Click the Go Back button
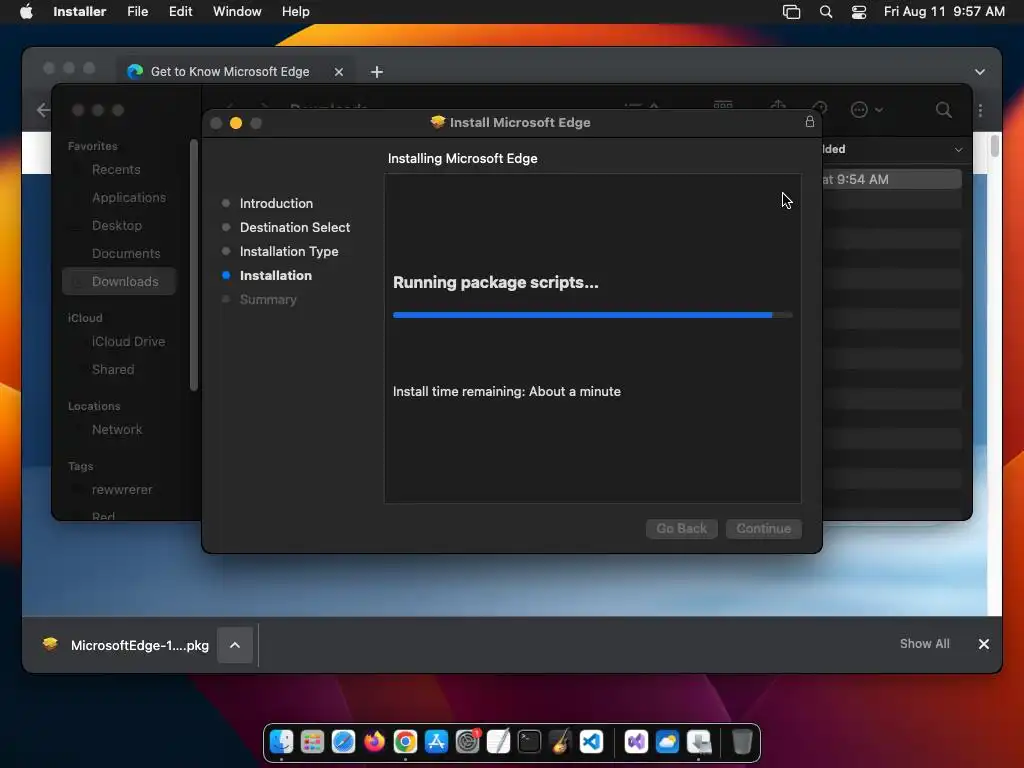 coord(682,528)
